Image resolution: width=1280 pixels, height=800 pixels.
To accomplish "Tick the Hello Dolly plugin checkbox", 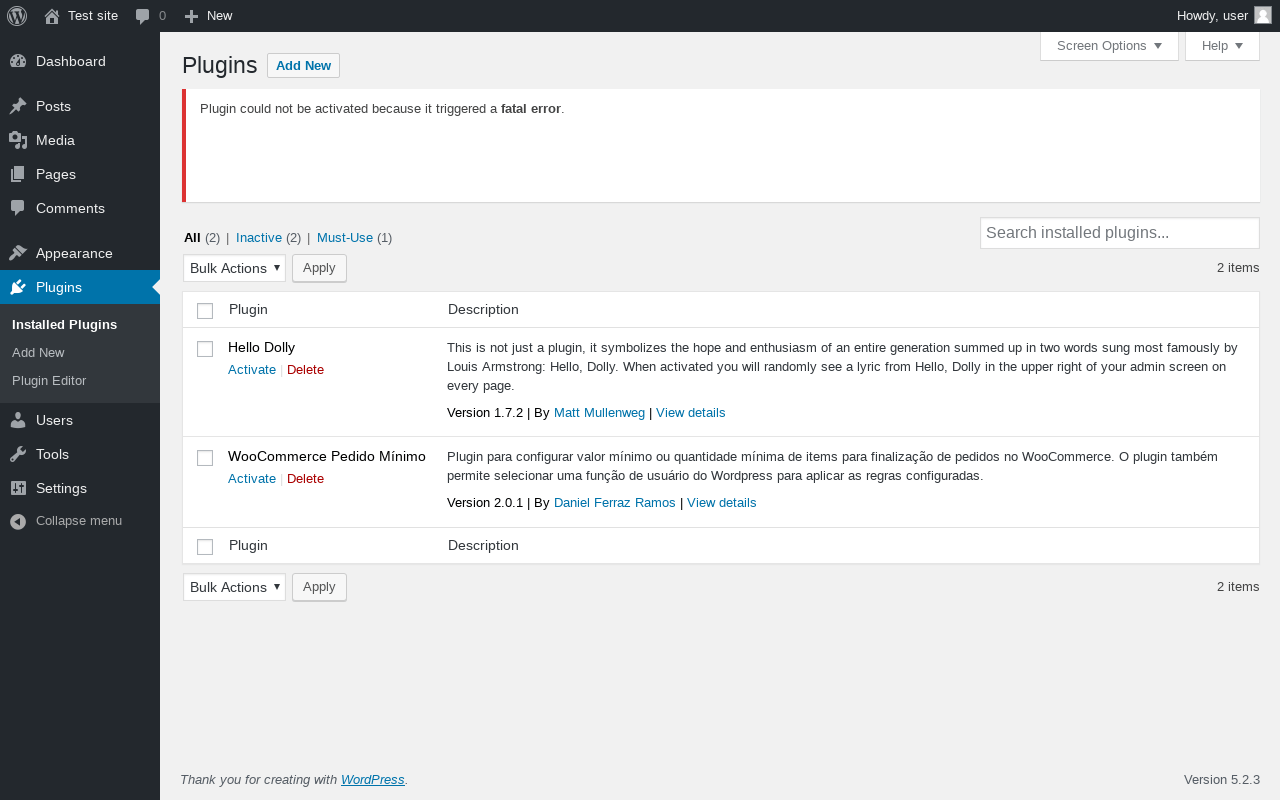I will point(205,349).
